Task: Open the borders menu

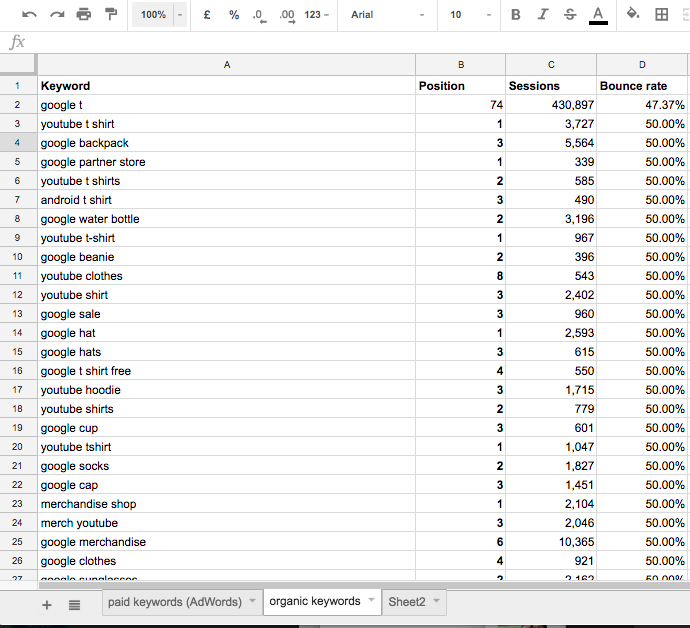Action: click(661, 15)
